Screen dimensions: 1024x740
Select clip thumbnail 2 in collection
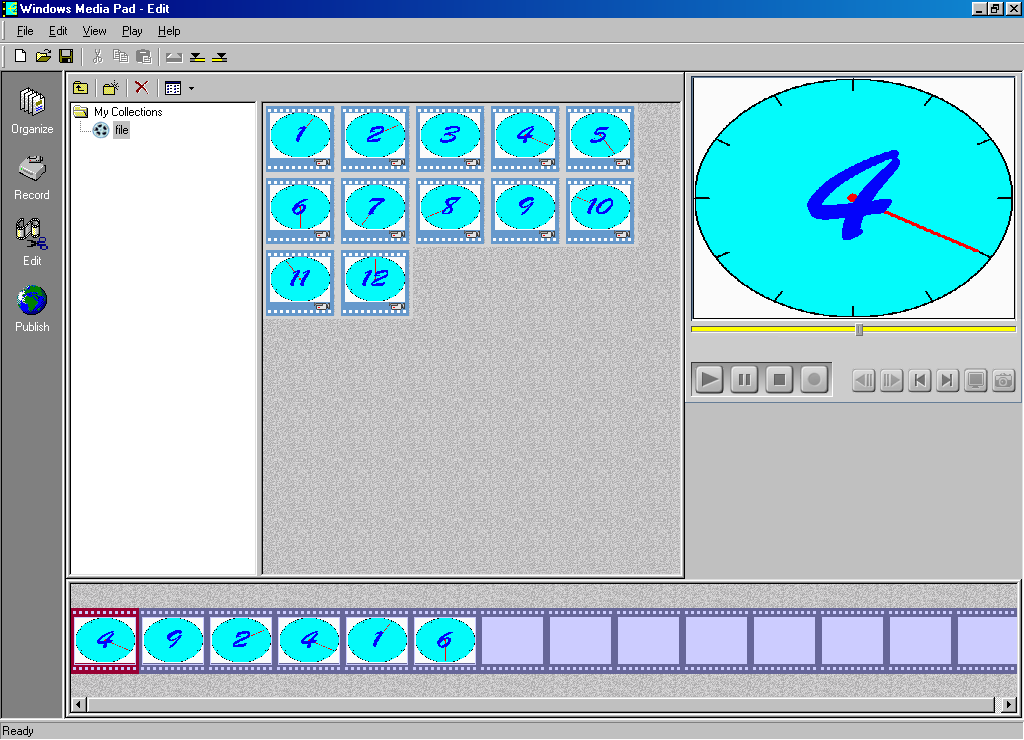point(375,139)
